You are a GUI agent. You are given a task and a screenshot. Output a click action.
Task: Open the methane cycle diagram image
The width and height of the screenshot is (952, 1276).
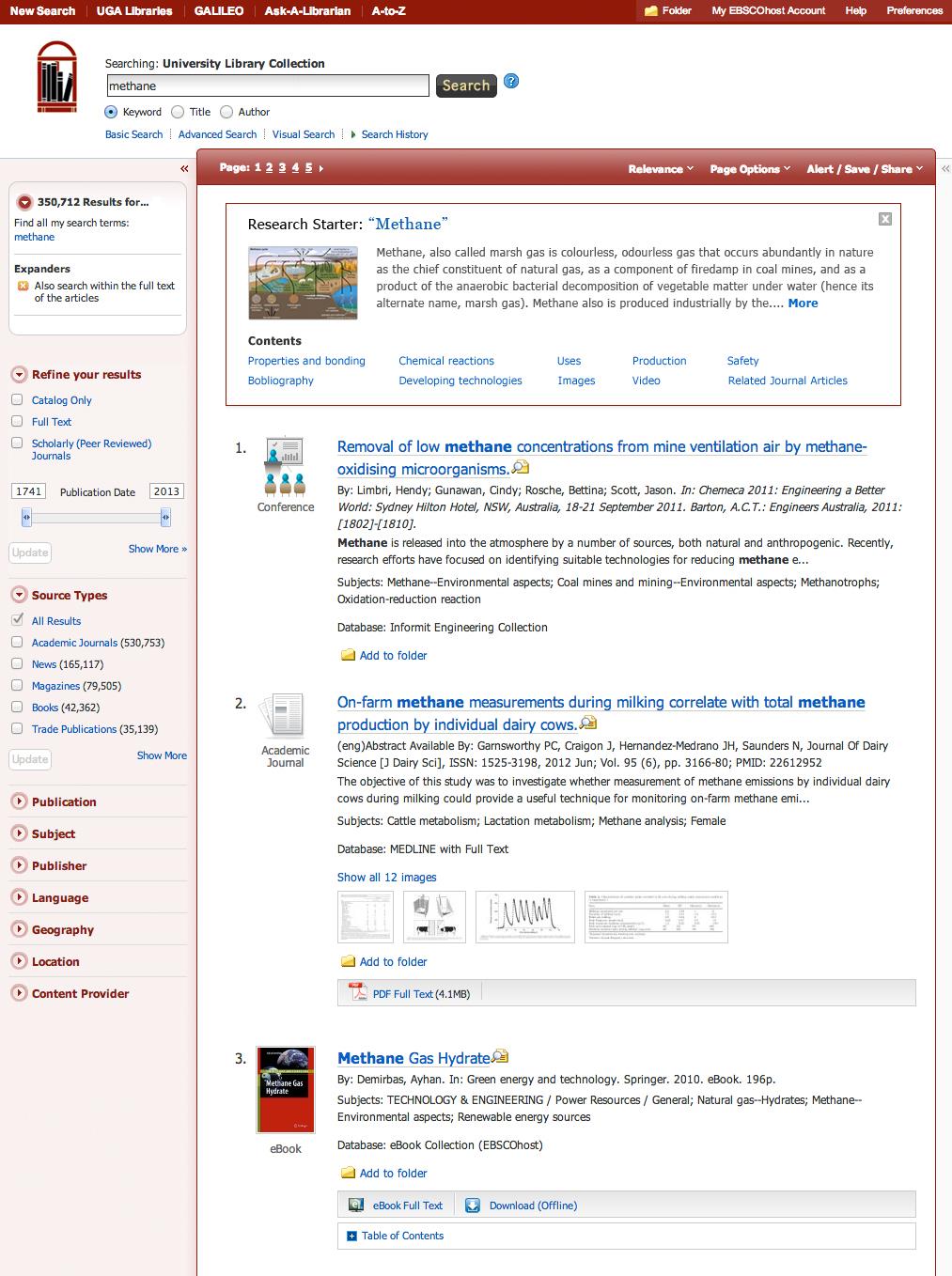(303, 283)
